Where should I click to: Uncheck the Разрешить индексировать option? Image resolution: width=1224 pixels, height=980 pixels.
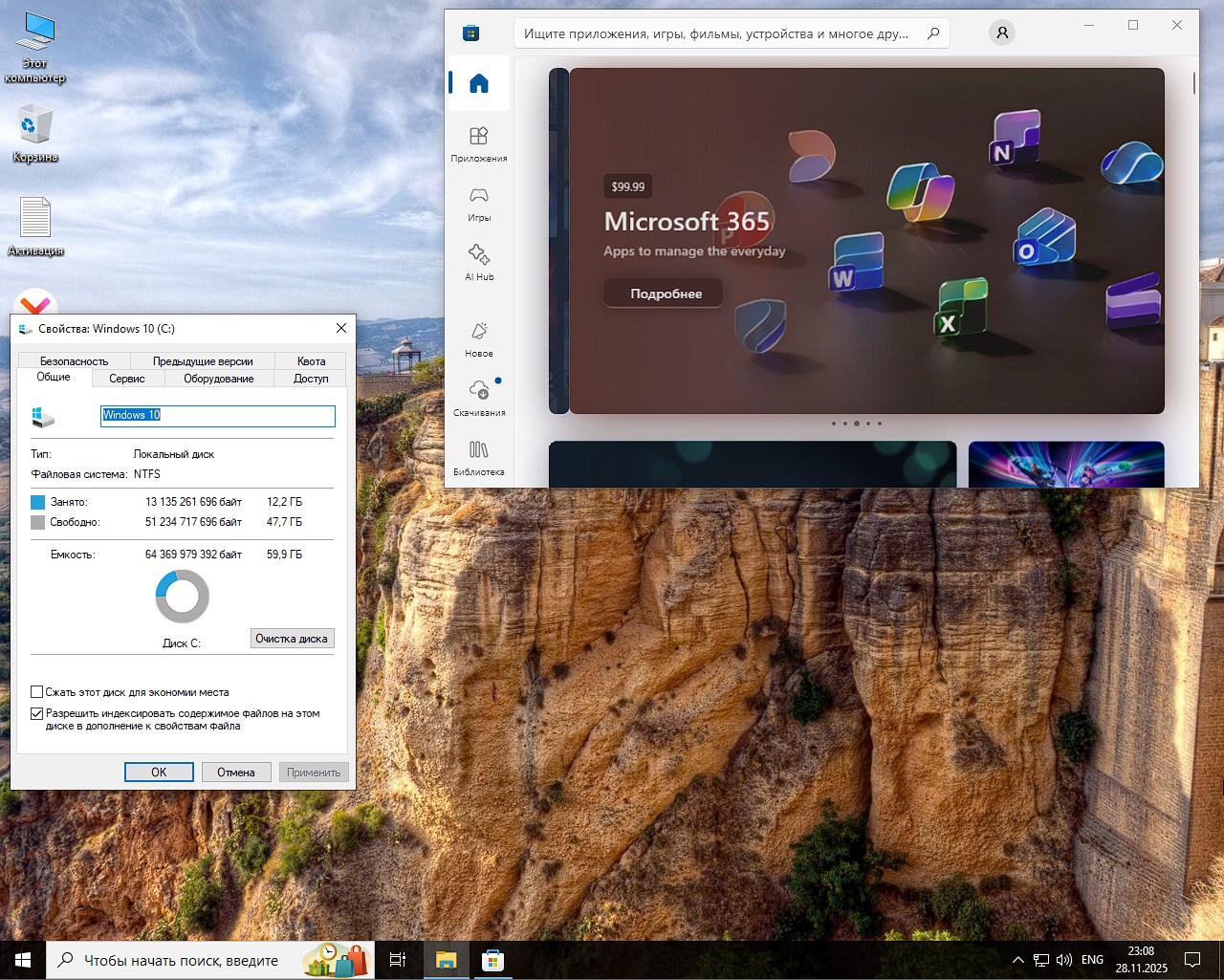(x=37, y=713)
